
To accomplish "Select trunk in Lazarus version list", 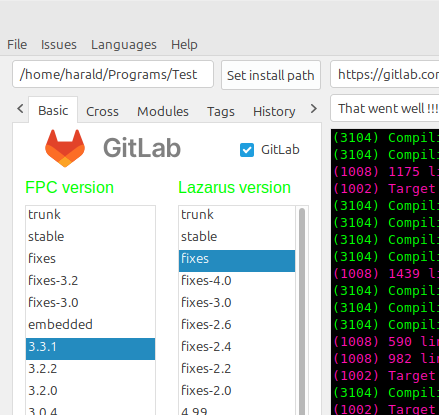I will pos(237,215).
